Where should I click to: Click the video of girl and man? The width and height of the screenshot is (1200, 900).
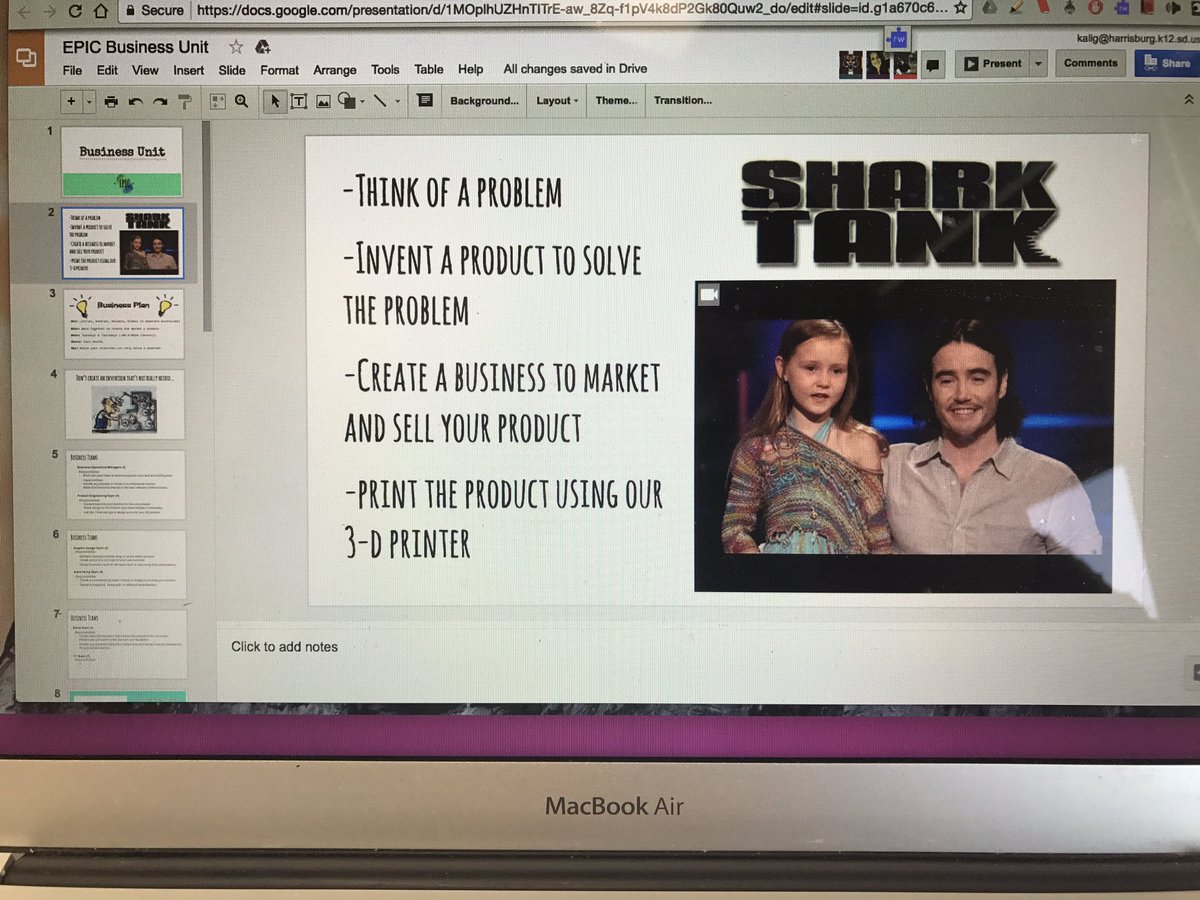[904, 436]
